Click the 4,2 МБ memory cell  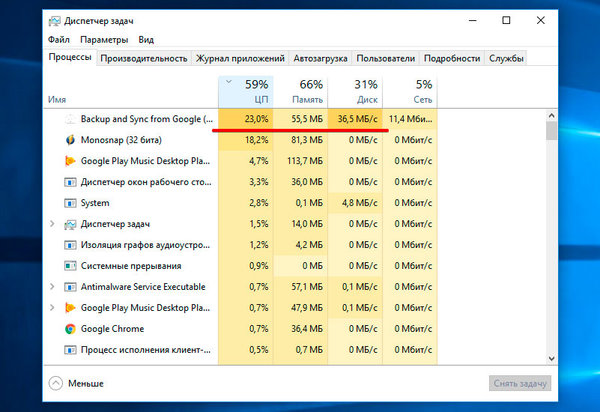pyautogui.click(x=300, y=245)
